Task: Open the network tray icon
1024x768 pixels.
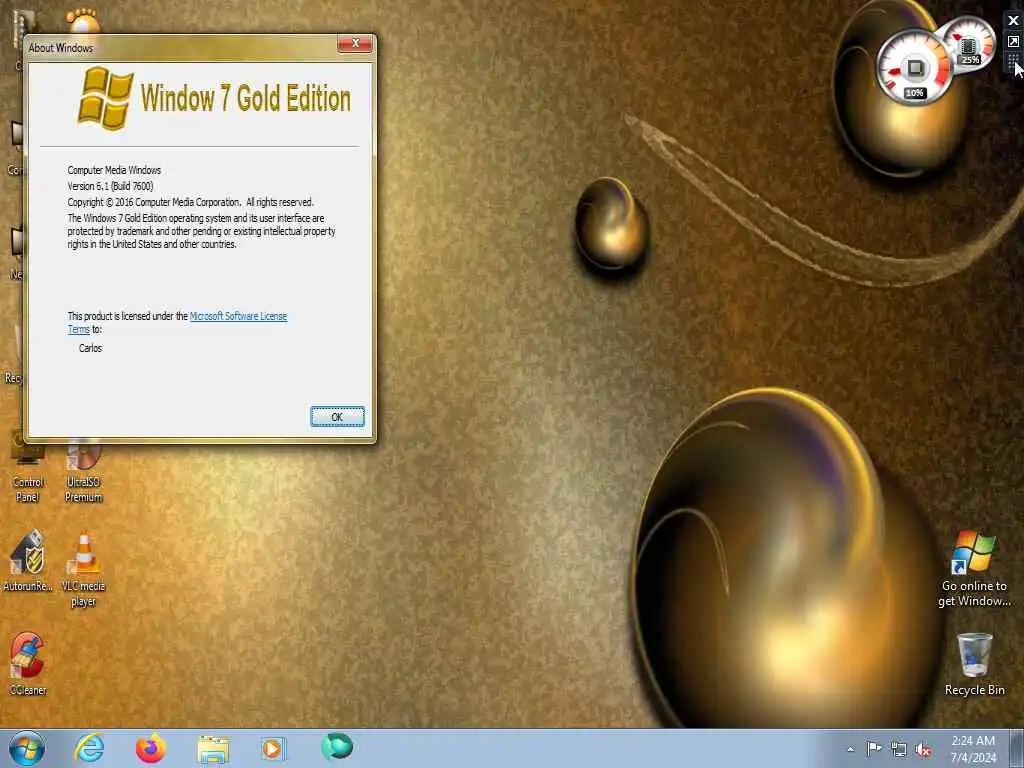Action: click(899, 750)
